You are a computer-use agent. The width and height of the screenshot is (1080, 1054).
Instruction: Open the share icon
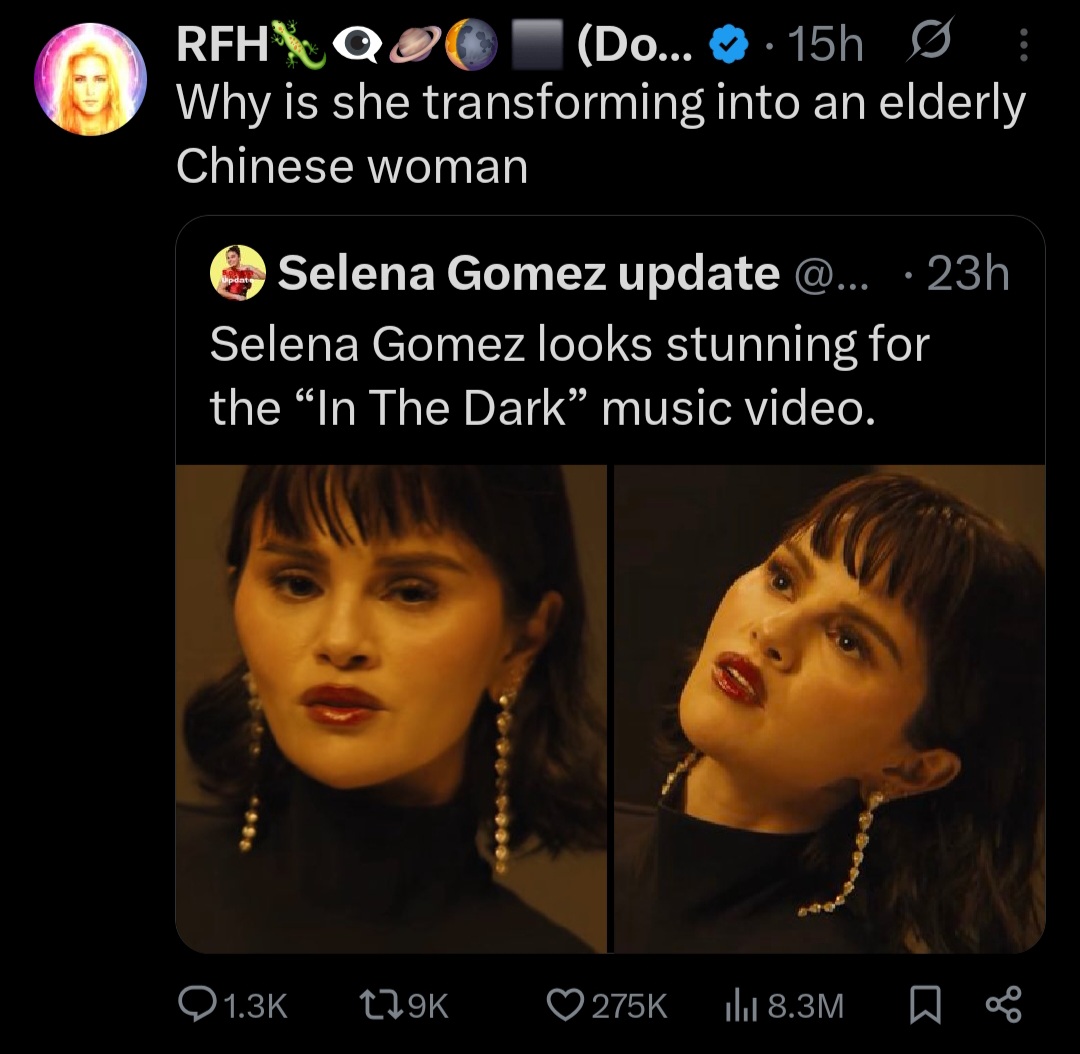1003,1006
